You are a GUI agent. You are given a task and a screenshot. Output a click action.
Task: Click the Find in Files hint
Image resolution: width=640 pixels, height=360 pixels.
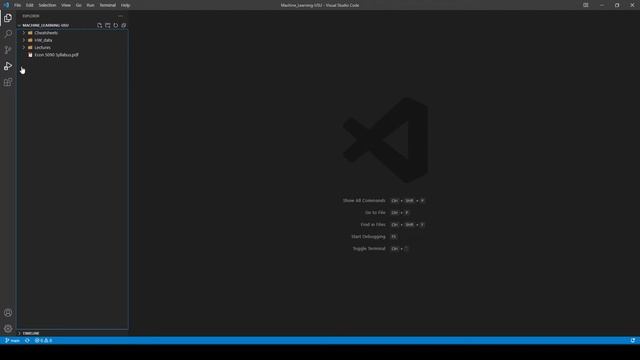pyautogui.click(x=373, y=224)
